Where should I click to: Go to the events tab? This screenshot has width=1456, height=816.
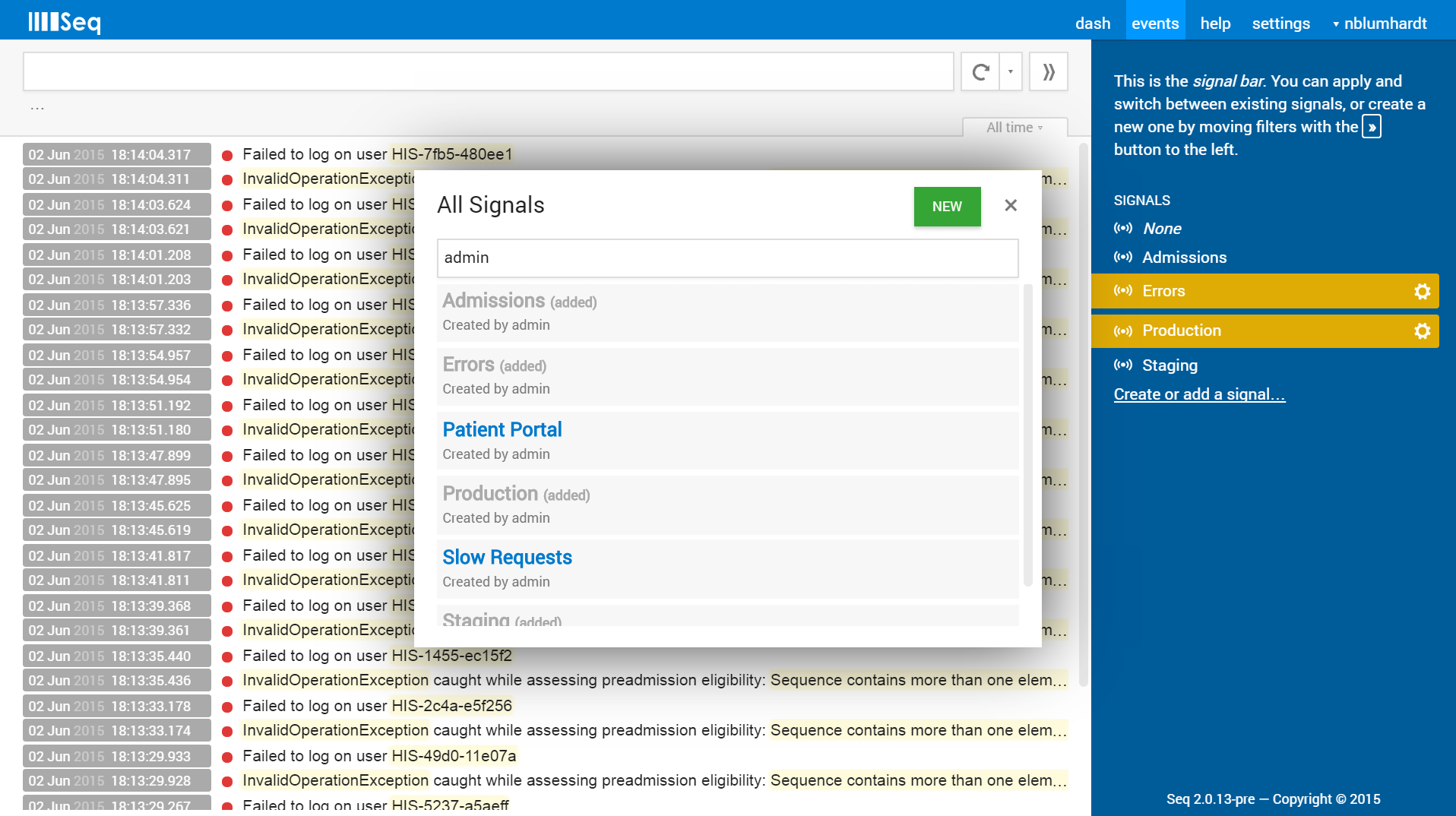click(1155, 21)
